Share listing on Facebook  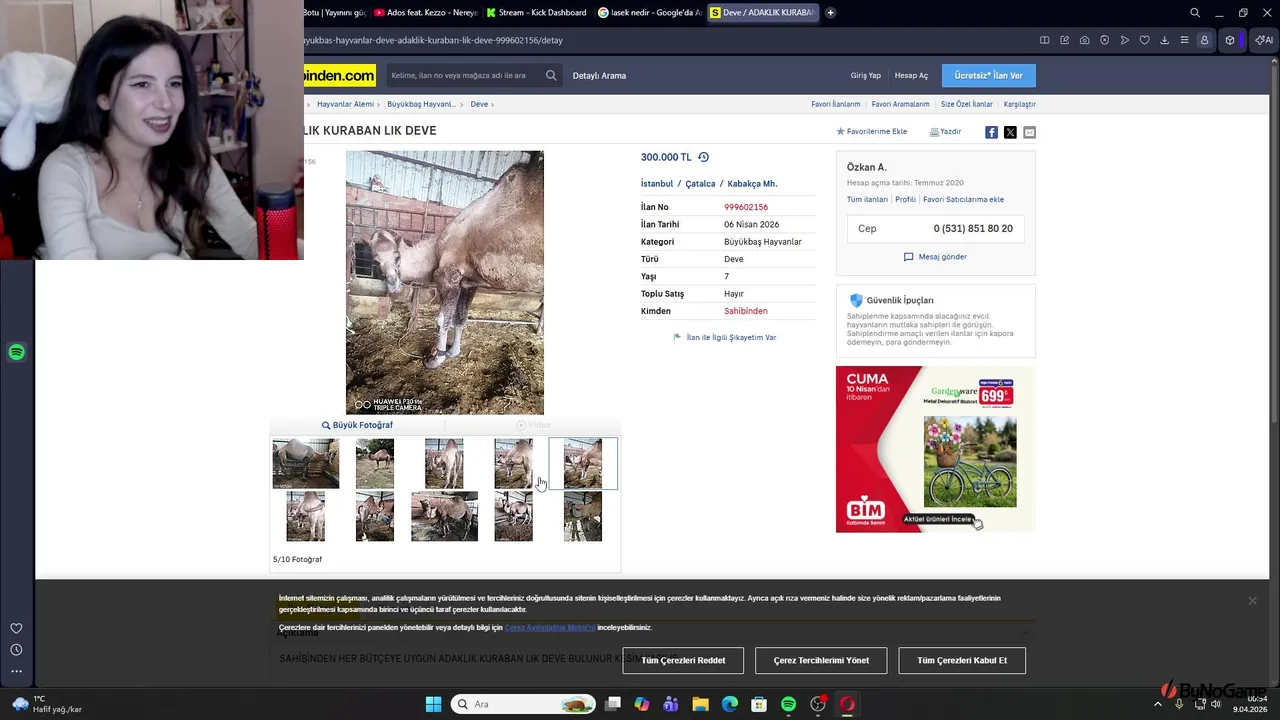(991, 132)
